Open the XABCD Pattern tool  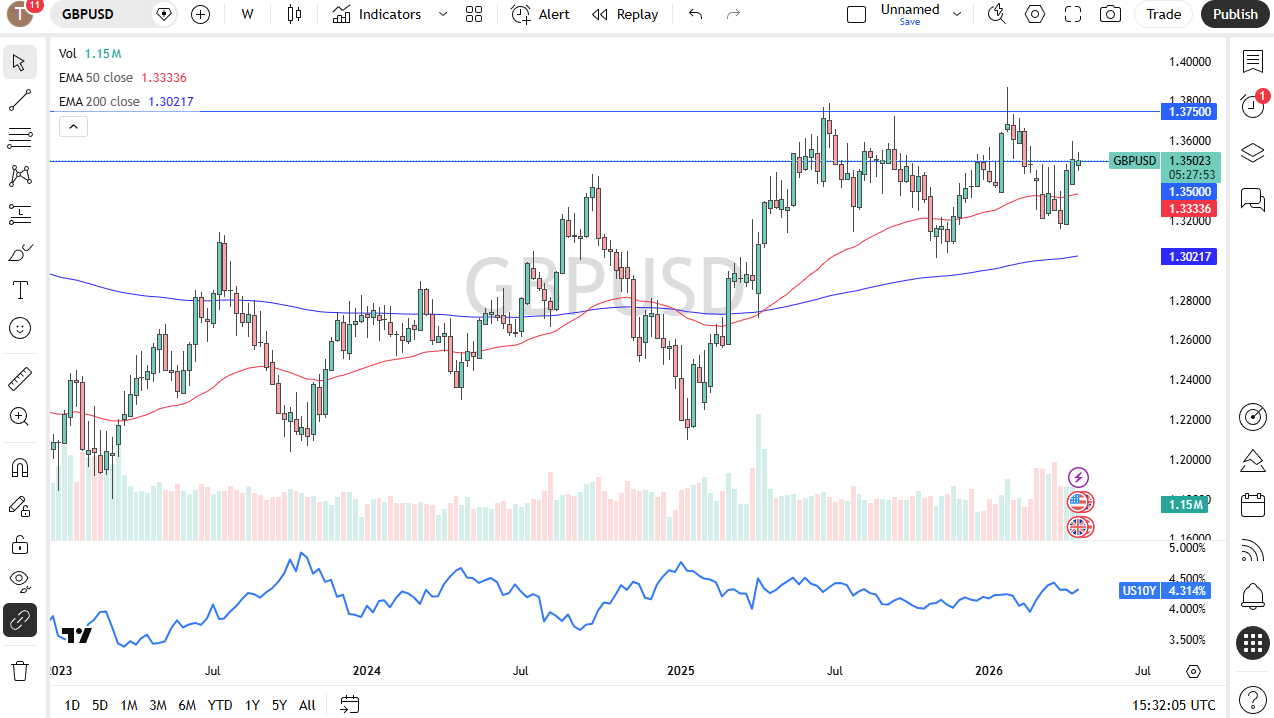click(x=20, y=176)
